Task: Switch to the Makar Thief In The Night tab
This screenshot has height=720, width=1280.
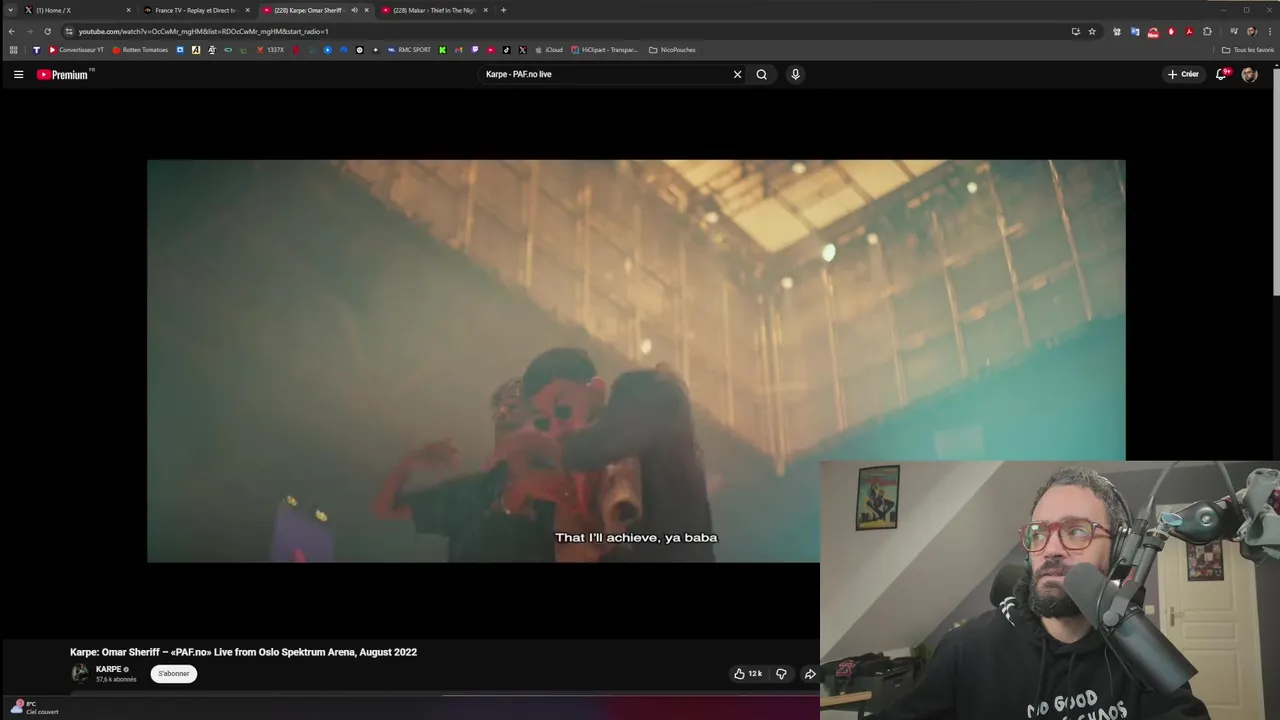Action: click(434, 10)
